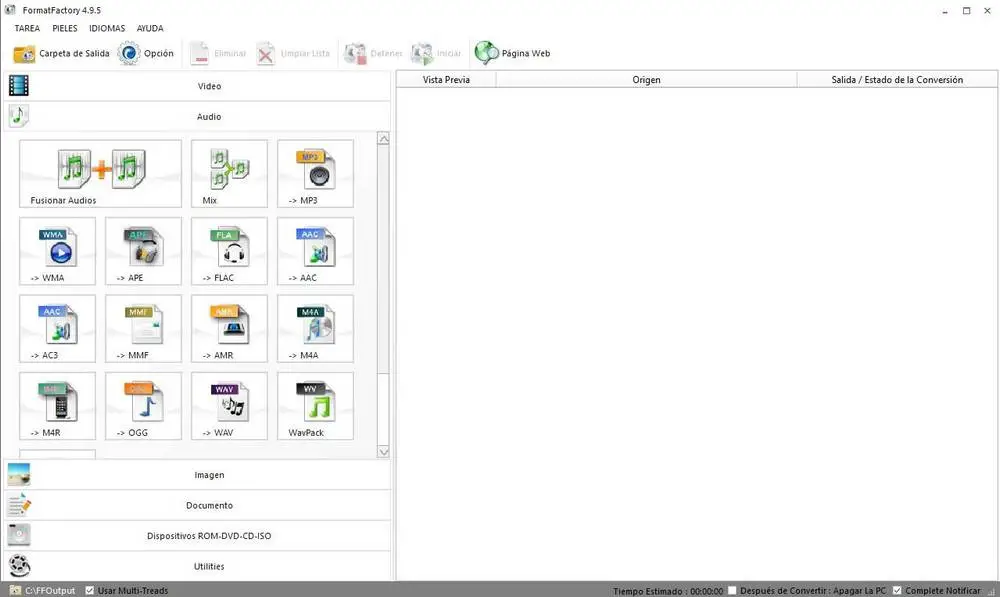Image resolution: width=1000 pixels, height=597 pixels.
Task: Select the convert to MMF icon
Action: (143, 328)
